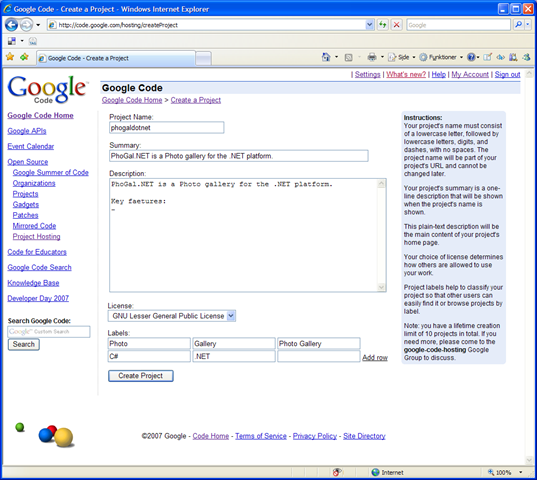This screenshot has height=480, width=537.
Task: Click the Project Name input field
Action: coord(166,128)
